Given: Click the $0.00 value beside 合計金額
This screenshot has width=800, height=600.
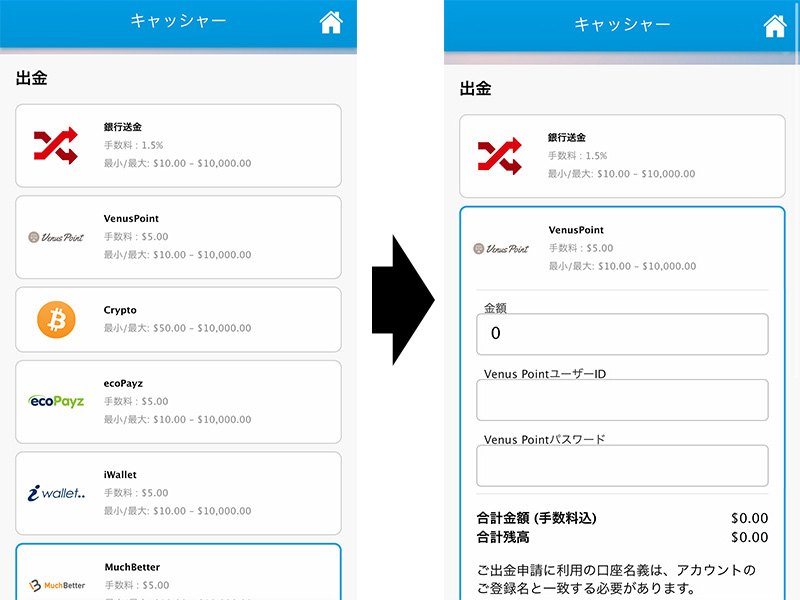Looking at the screenshot, I should click(749, 518).
